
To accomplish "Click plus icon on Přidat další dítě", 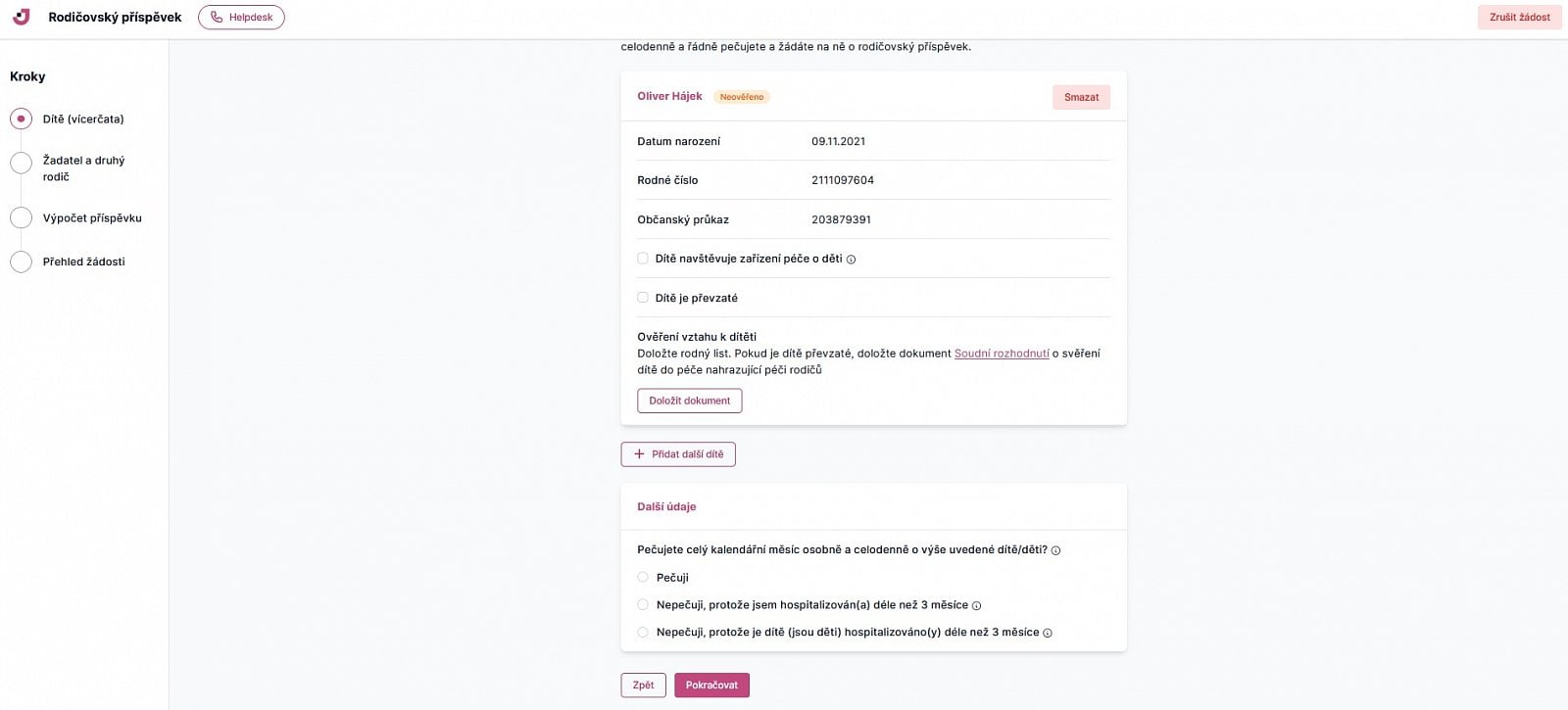I will 639,454.
